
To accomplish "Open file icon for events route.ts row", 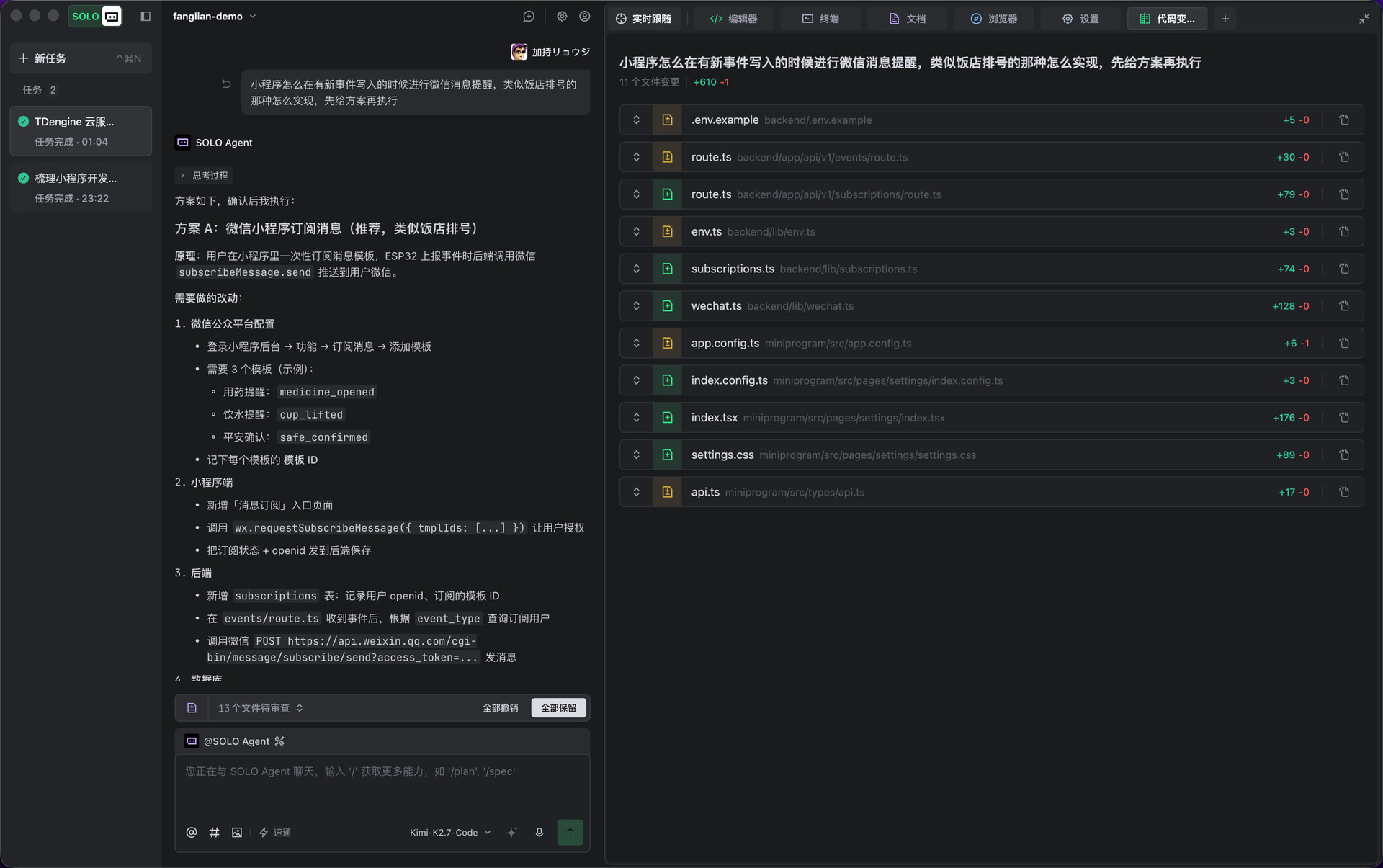I will [1344, 157].
